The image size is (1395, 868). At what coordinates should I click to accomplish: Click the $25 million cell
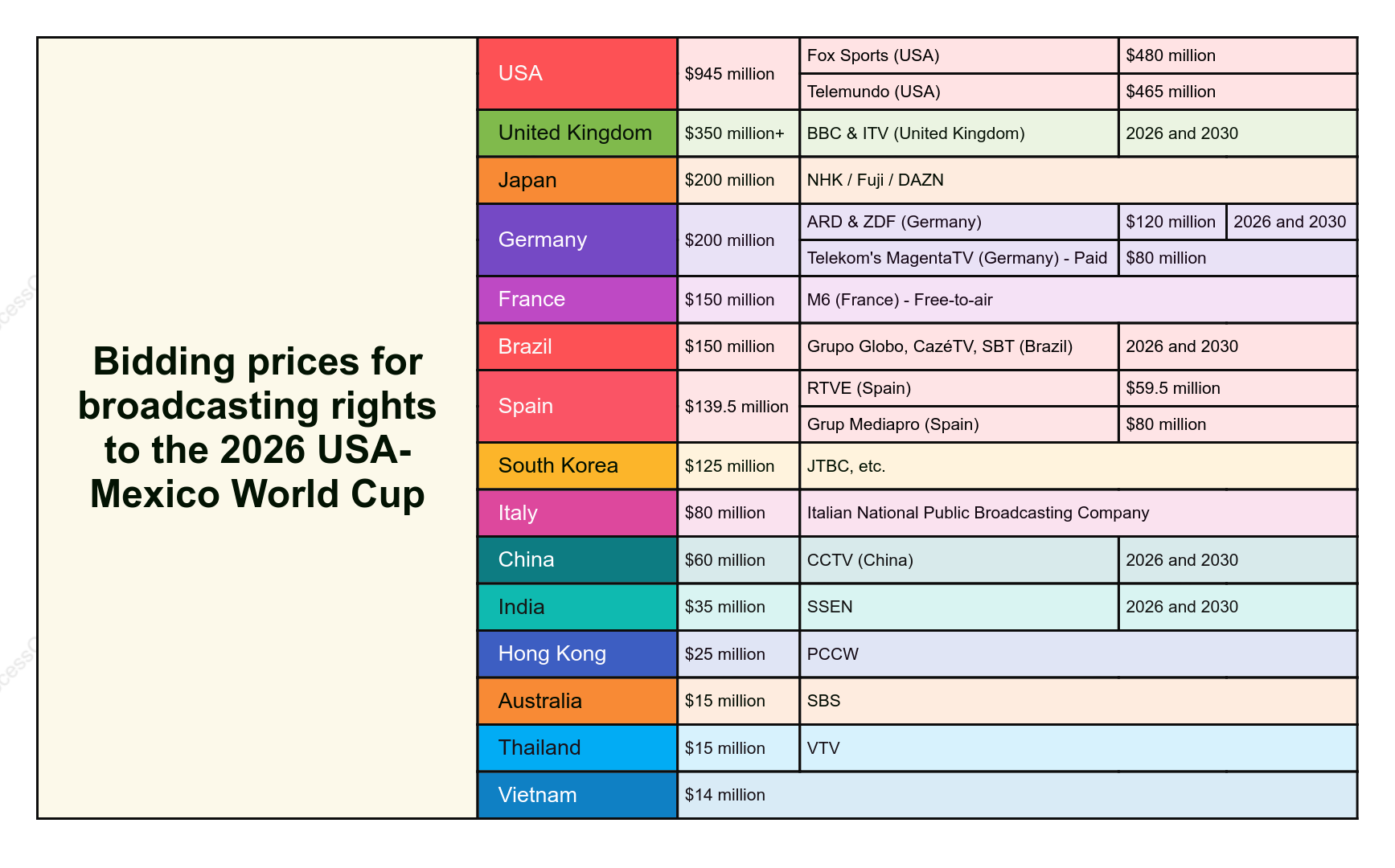(x=739, y=653)
